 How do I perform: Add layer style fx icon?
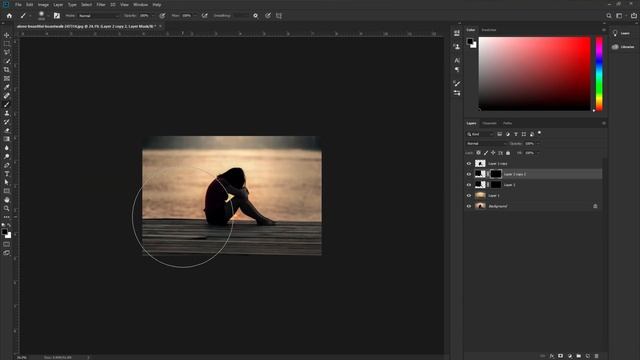[x=551, y=356]
